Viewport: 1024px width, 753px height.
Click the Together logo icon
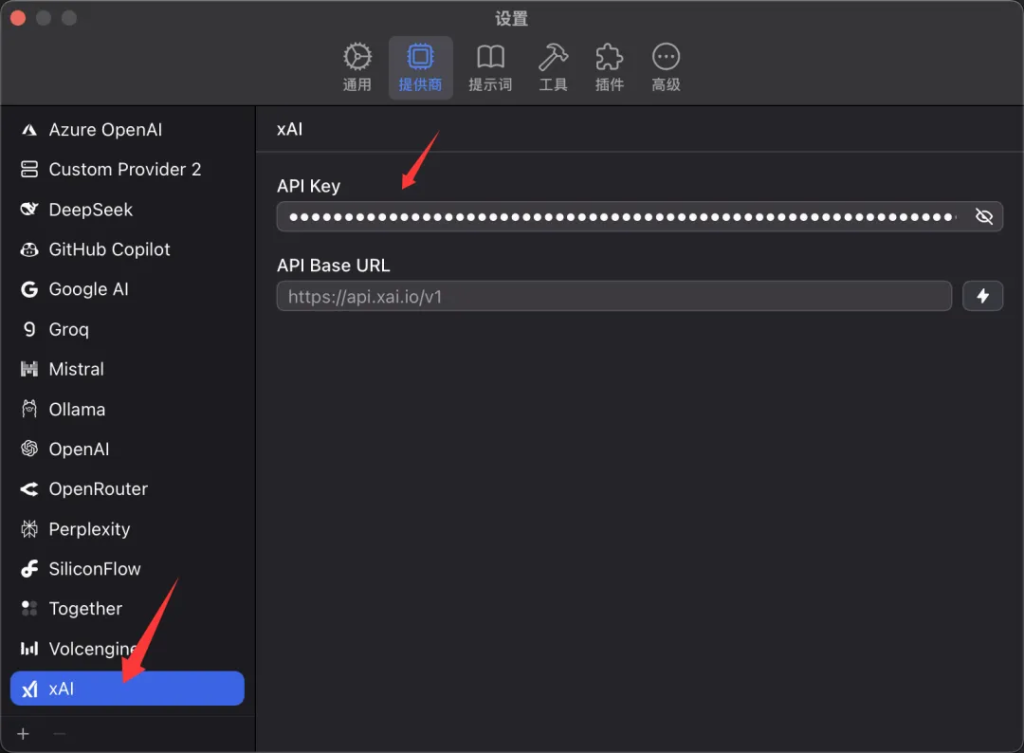pos(29,609)
